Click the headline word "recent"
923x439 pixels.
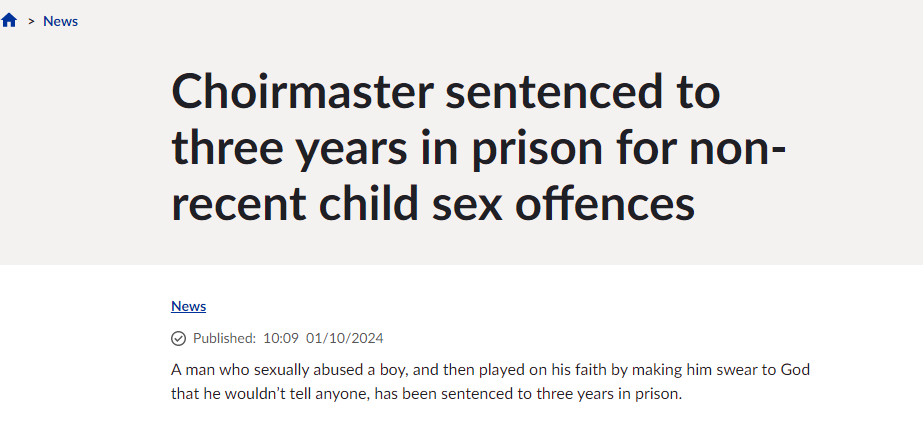click(237, 204)
